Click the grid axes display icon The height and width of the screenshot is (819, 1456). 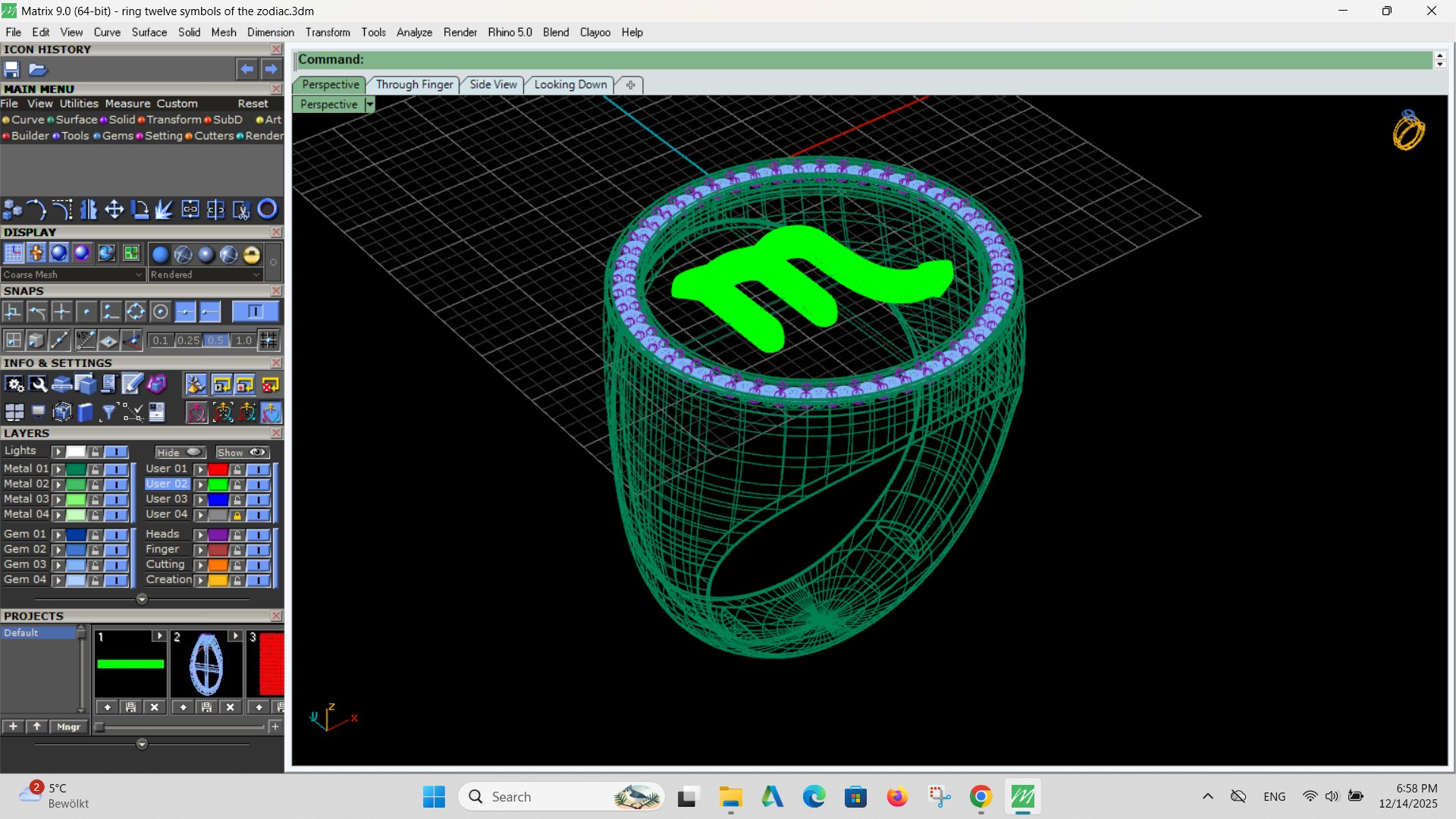(x=14, y=254)
